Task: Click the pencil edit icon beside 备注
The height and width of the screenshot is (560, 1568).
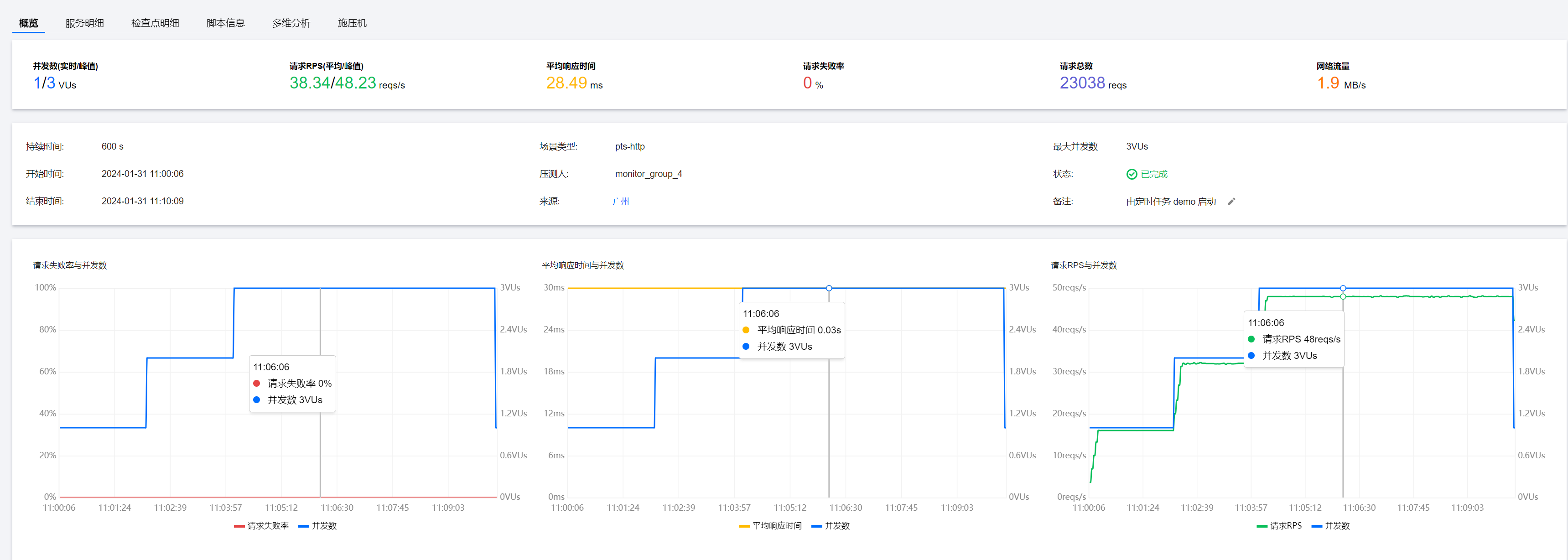Action: point(1231,202)
